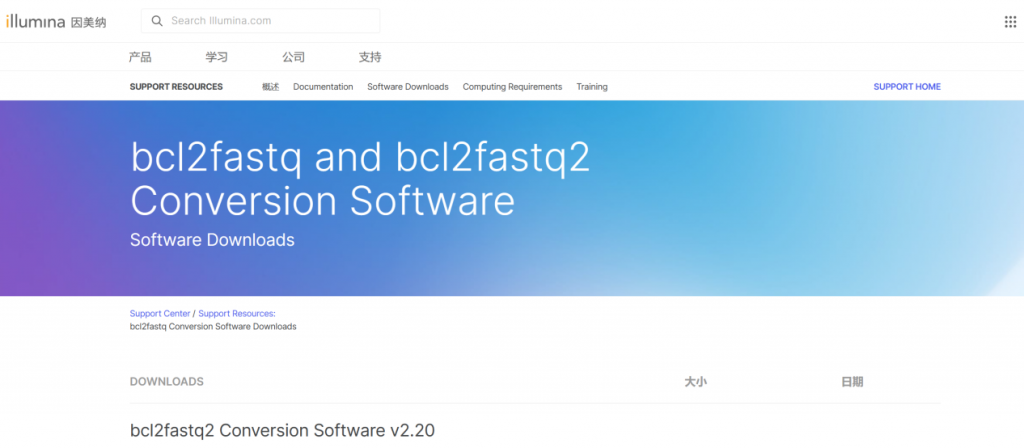This screenshot has width=1024, height=448.
Task: Open the 产品 navigation menu
Action: [141, 57]
